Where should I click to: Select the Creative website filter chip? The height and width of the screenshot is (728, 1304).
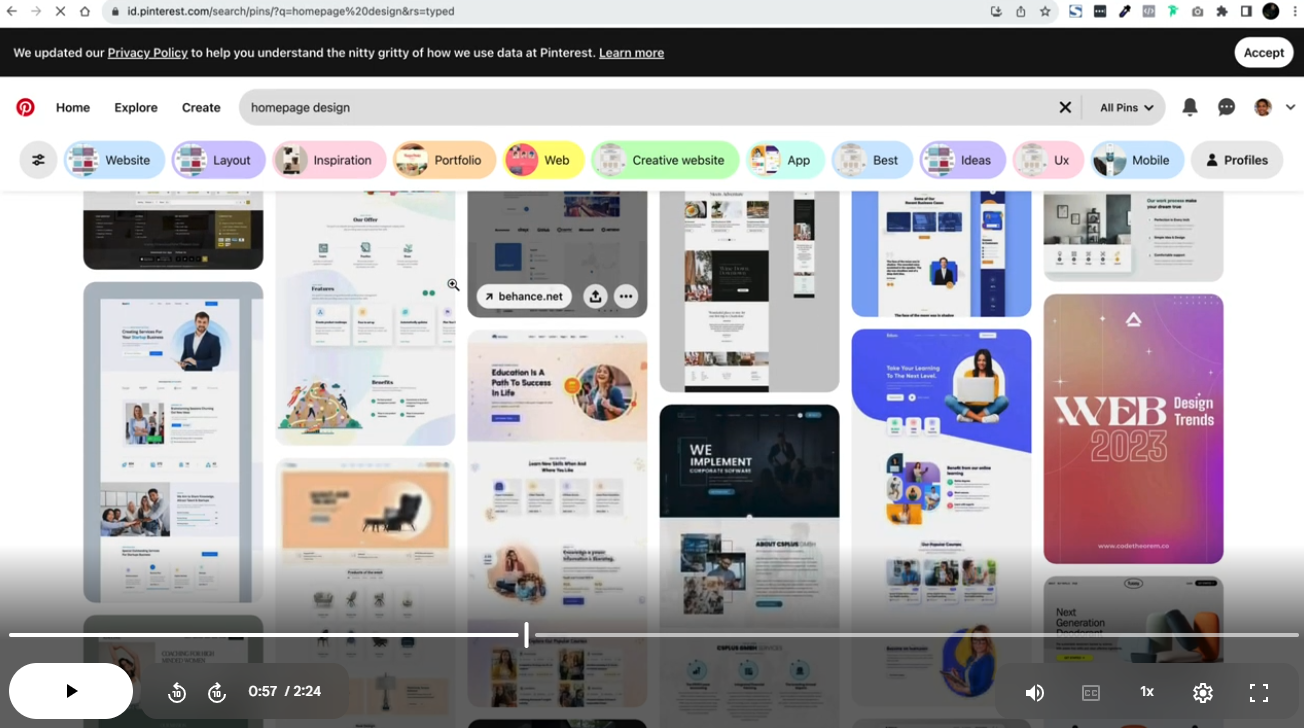pyautogui.click(x=665, y=160)
